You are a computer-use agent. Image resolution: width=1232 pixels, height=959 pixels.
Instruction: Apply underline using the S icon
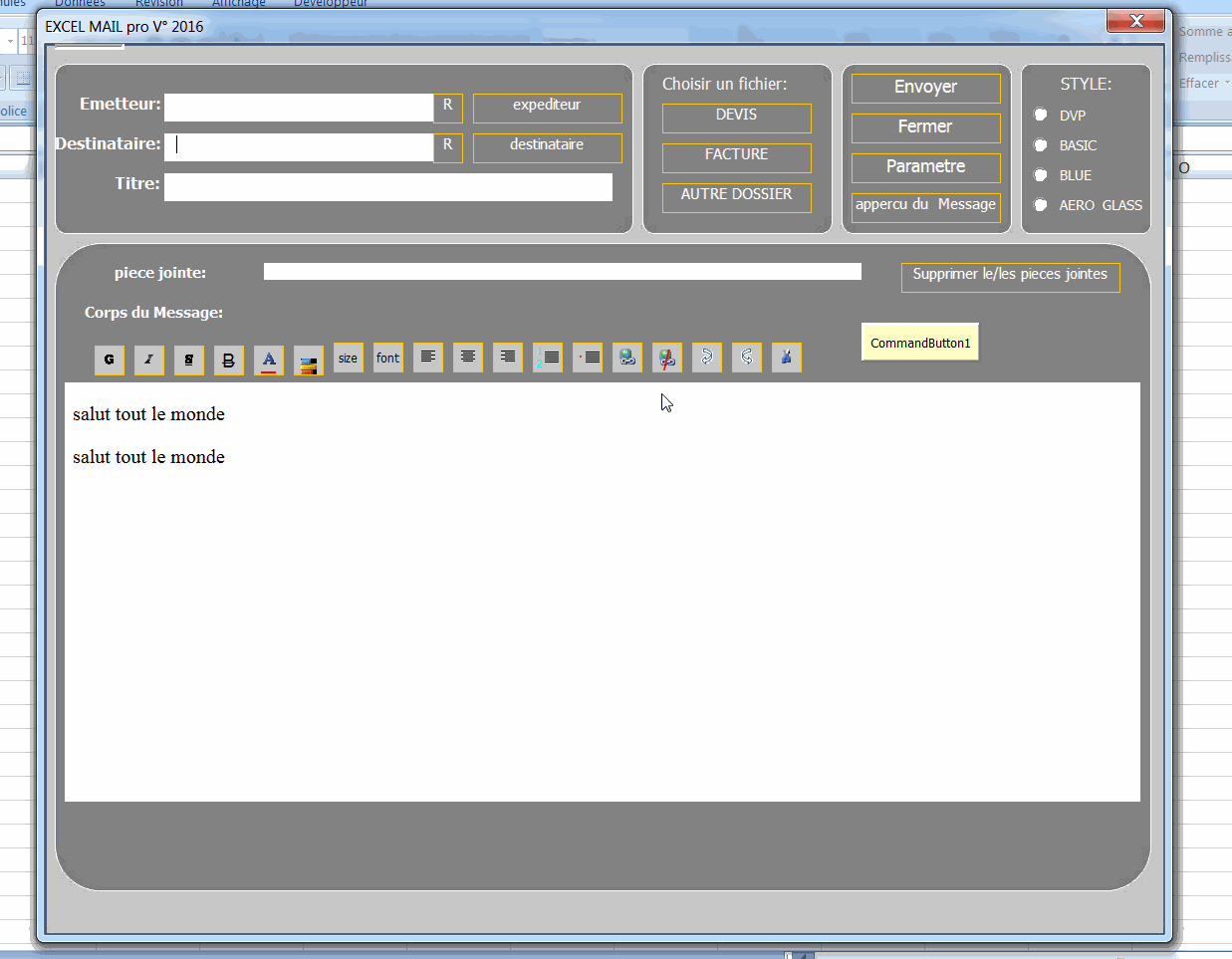point(188,359)
